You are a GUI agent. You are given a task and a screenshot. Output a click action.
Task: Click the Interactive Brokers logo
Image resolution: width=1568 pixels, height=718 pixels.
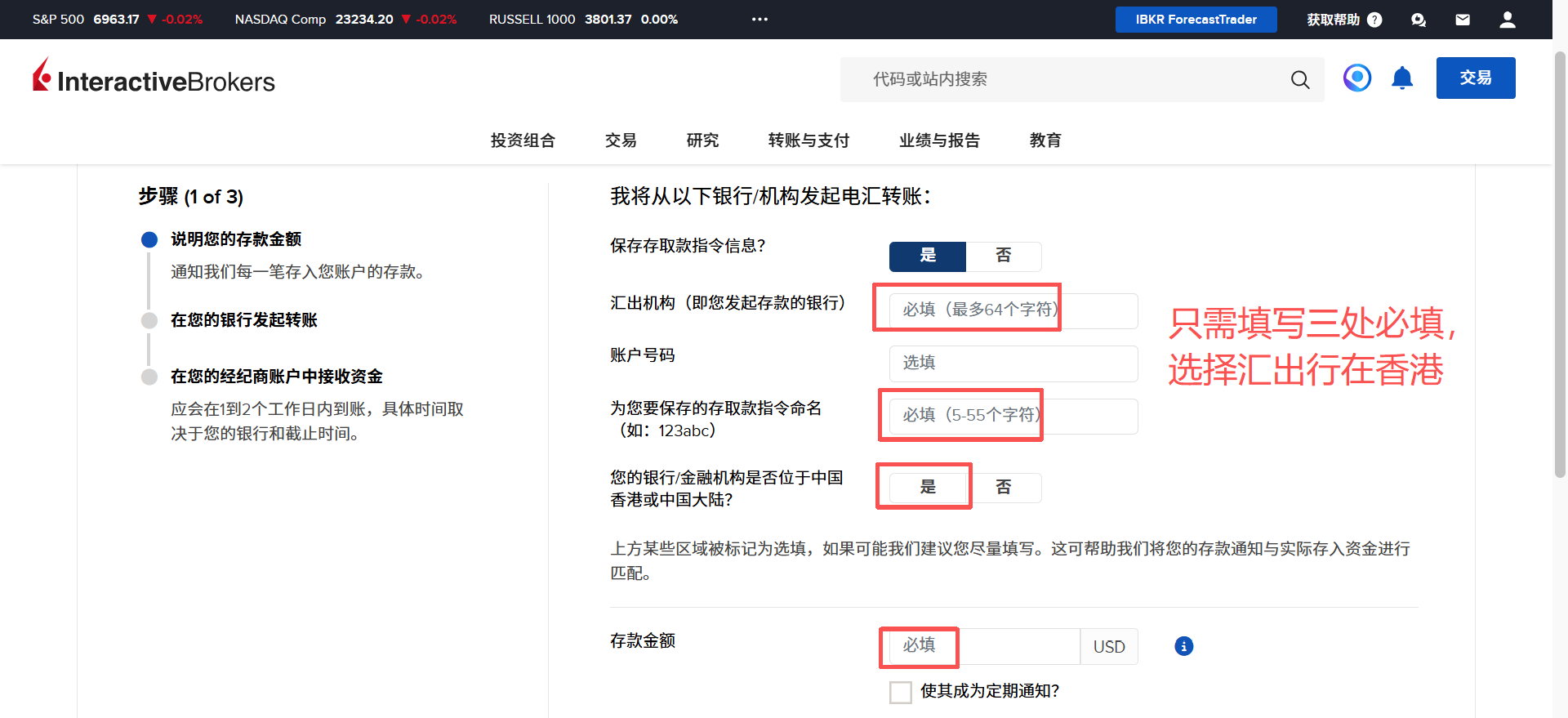(154, 78)
